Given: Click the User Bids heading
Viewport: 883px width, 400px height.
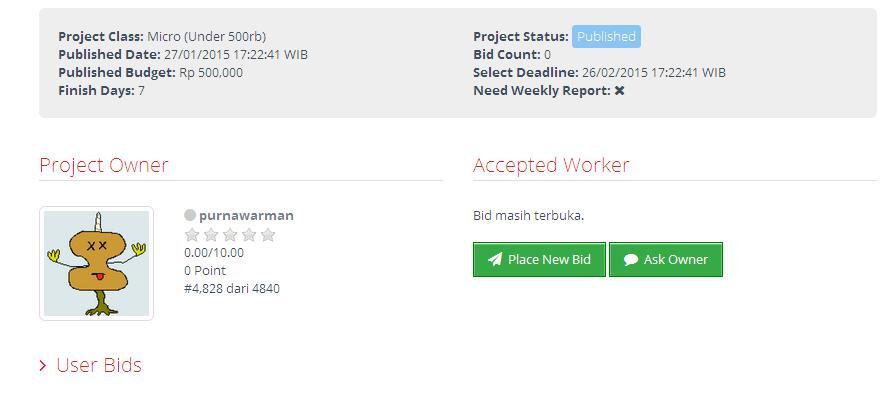Looking at the screenshot, I should pos(99,365).
